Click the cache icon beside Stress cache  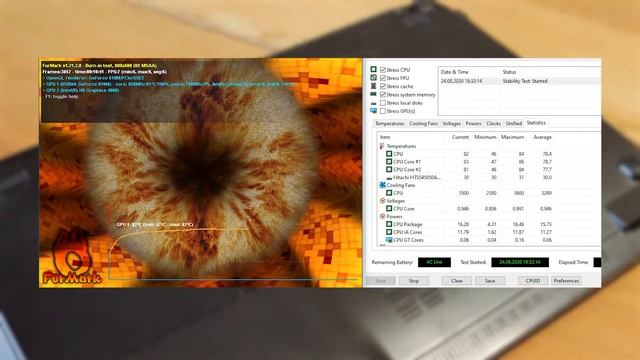[373, 86]
